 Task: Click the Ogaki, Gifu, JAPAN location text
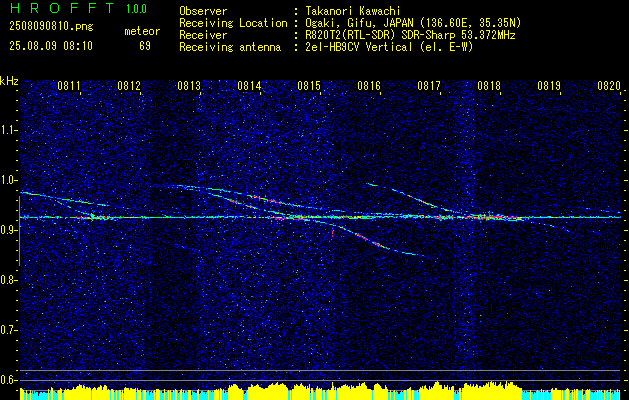point(413,23)
